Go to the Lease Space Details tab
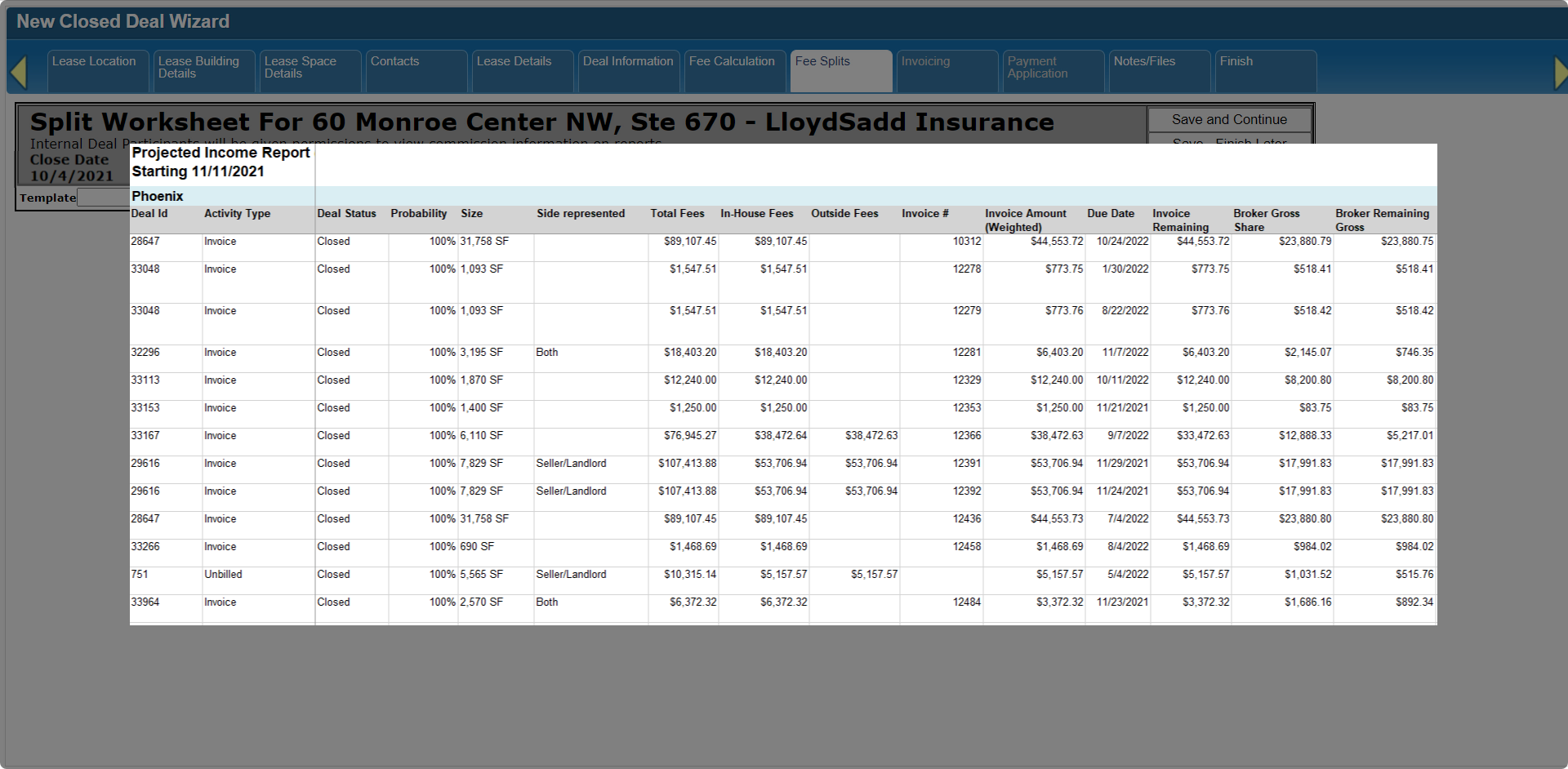The height and width of the screenshot is (769, 1568). [x=310, y=69]
